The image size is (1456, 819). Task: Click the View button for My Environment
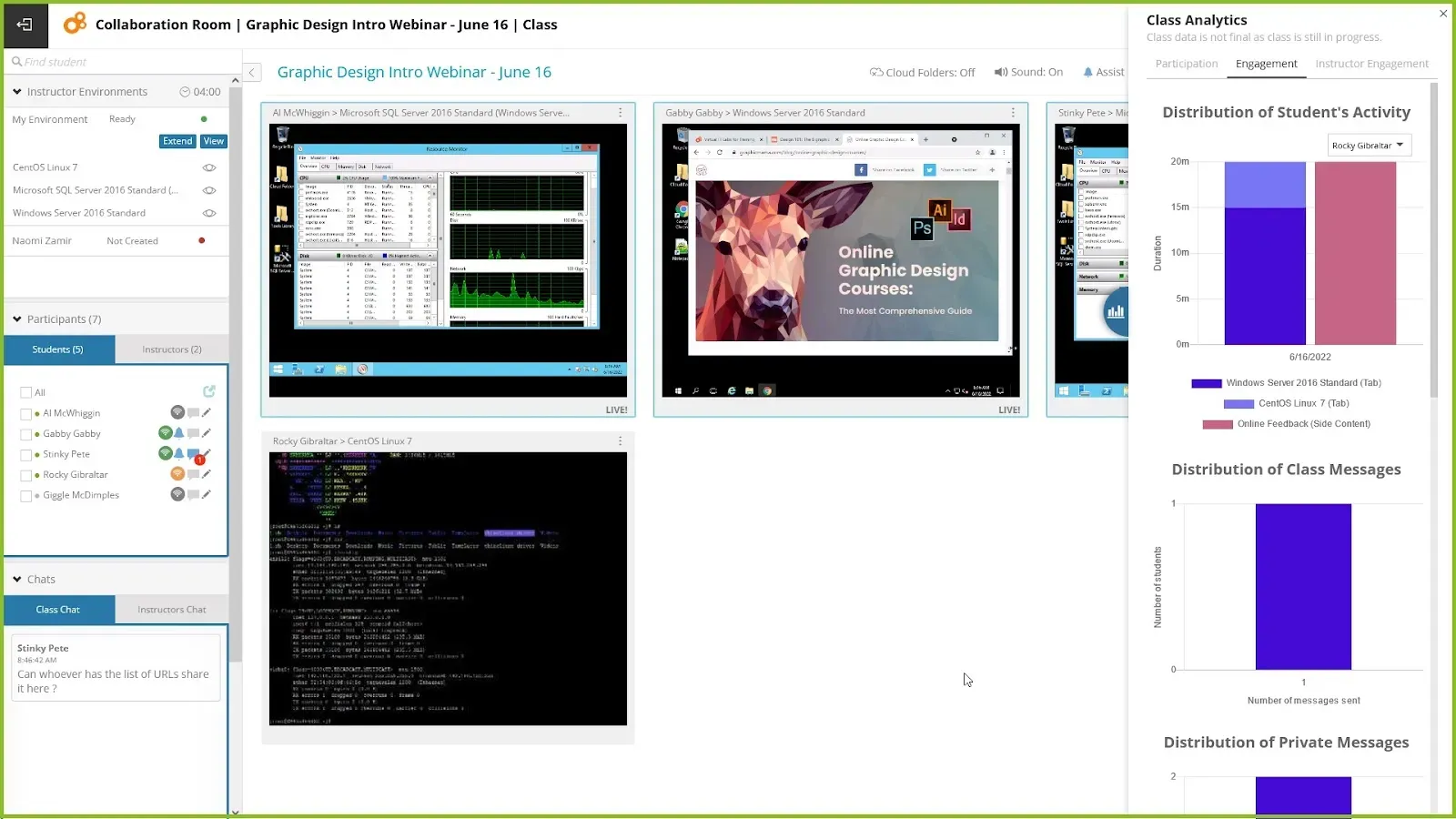(214, 141)
